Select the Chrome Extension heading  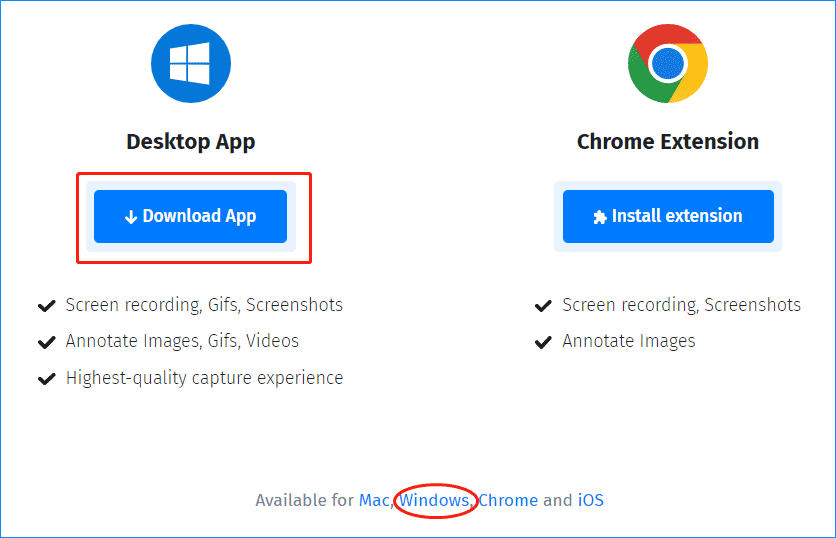coord(667,142)
